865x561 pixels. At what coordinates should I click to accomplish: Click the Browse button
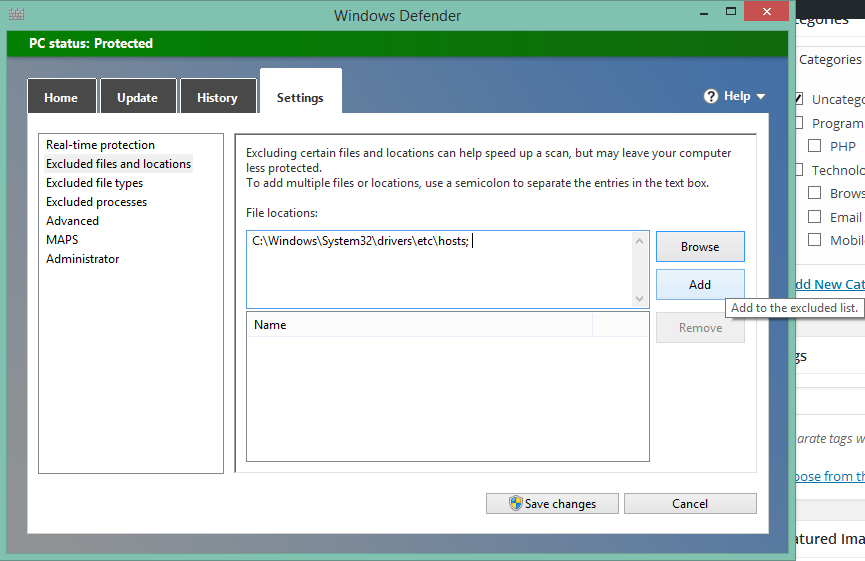click(700, 247)
